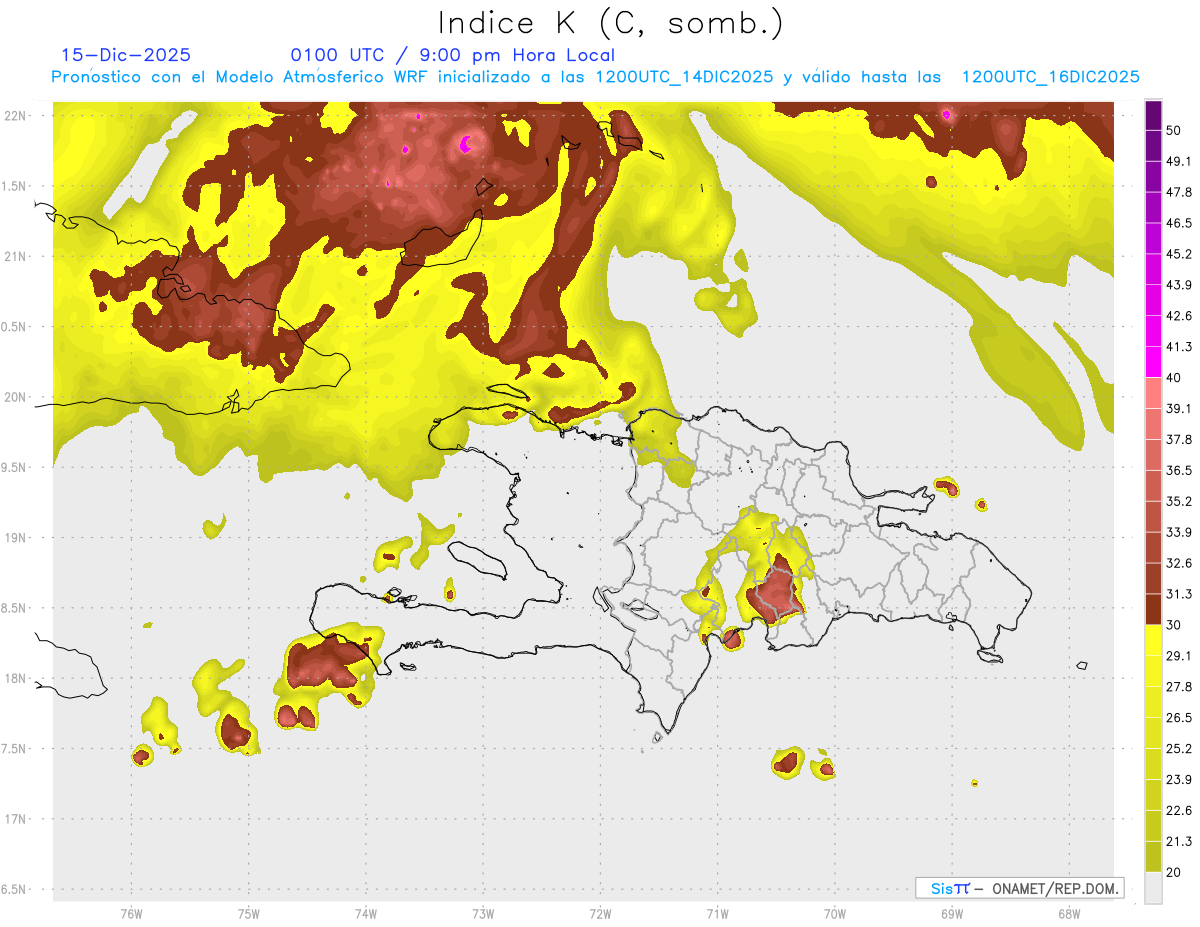Click "0100 UTC / 9:00 pm Hora Local" text

click(x=452, y=56)
